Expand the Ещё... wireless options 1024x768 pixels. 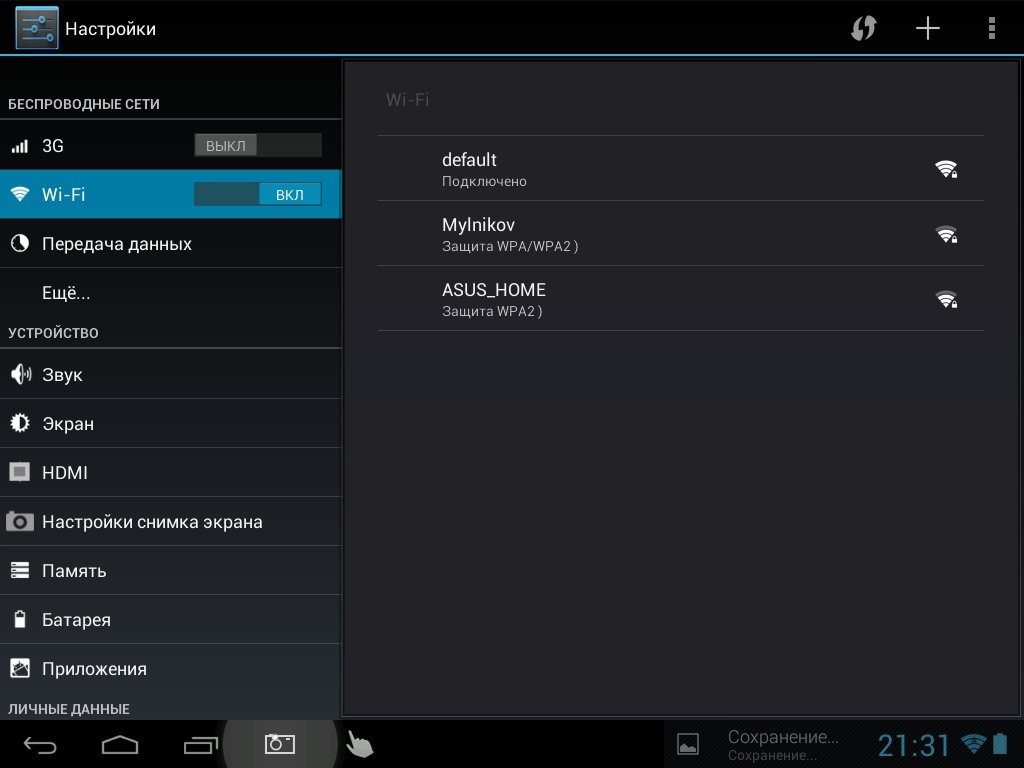pos(66,293)
